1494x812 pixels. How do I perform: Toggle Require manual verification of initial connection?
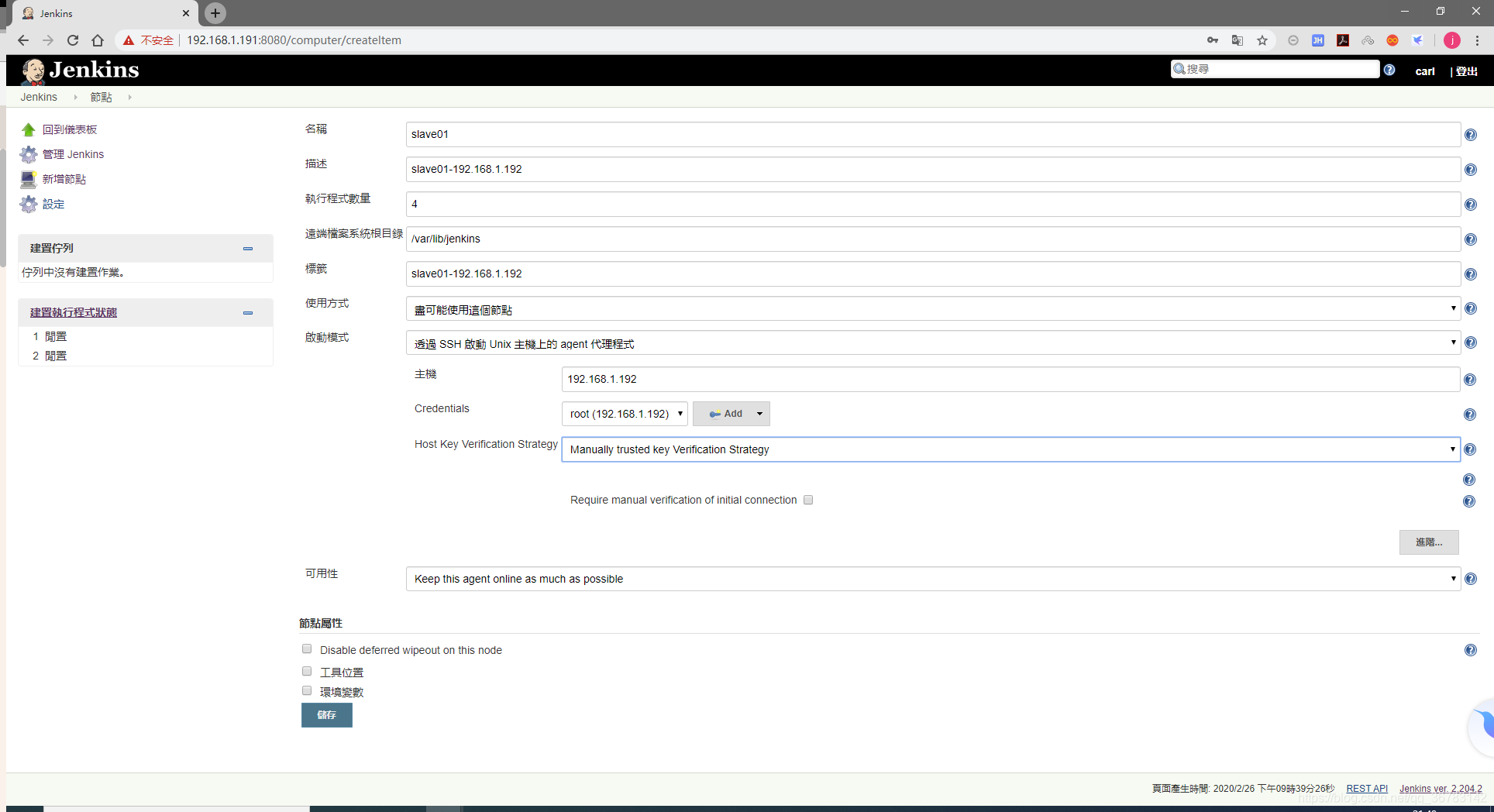808,500
